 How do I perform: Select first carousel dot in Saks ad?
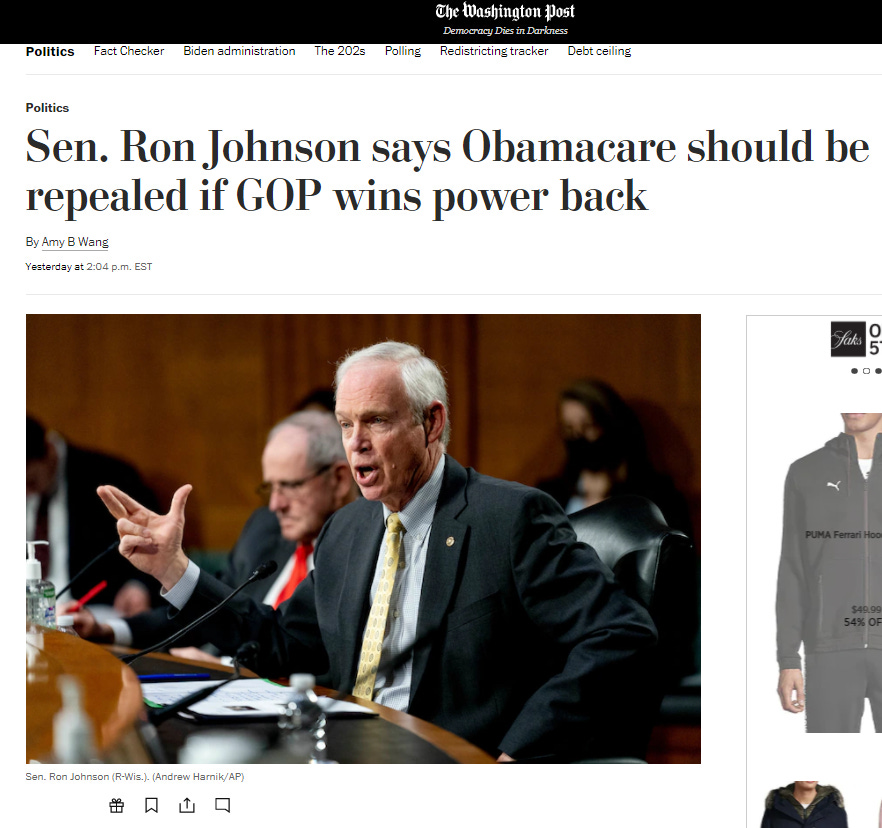854,371
